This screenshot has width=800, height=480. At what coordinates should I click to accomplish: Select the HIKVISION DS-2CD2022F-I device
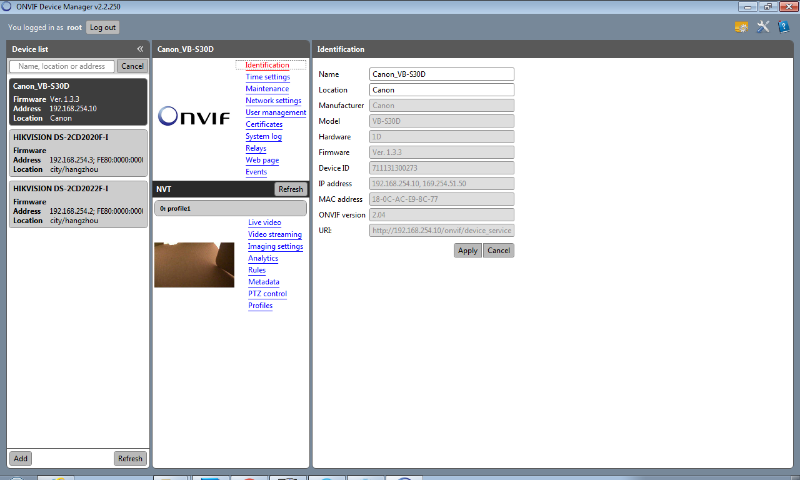(x=78, y=204)
